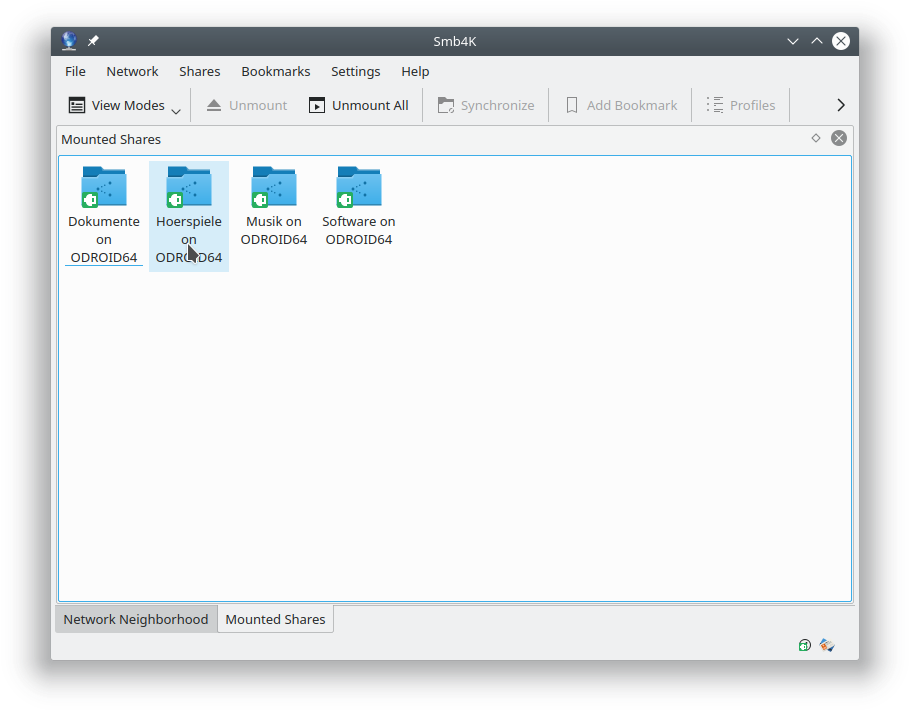Click the Dokumente on ODROID64 label text

pos(104,239)
